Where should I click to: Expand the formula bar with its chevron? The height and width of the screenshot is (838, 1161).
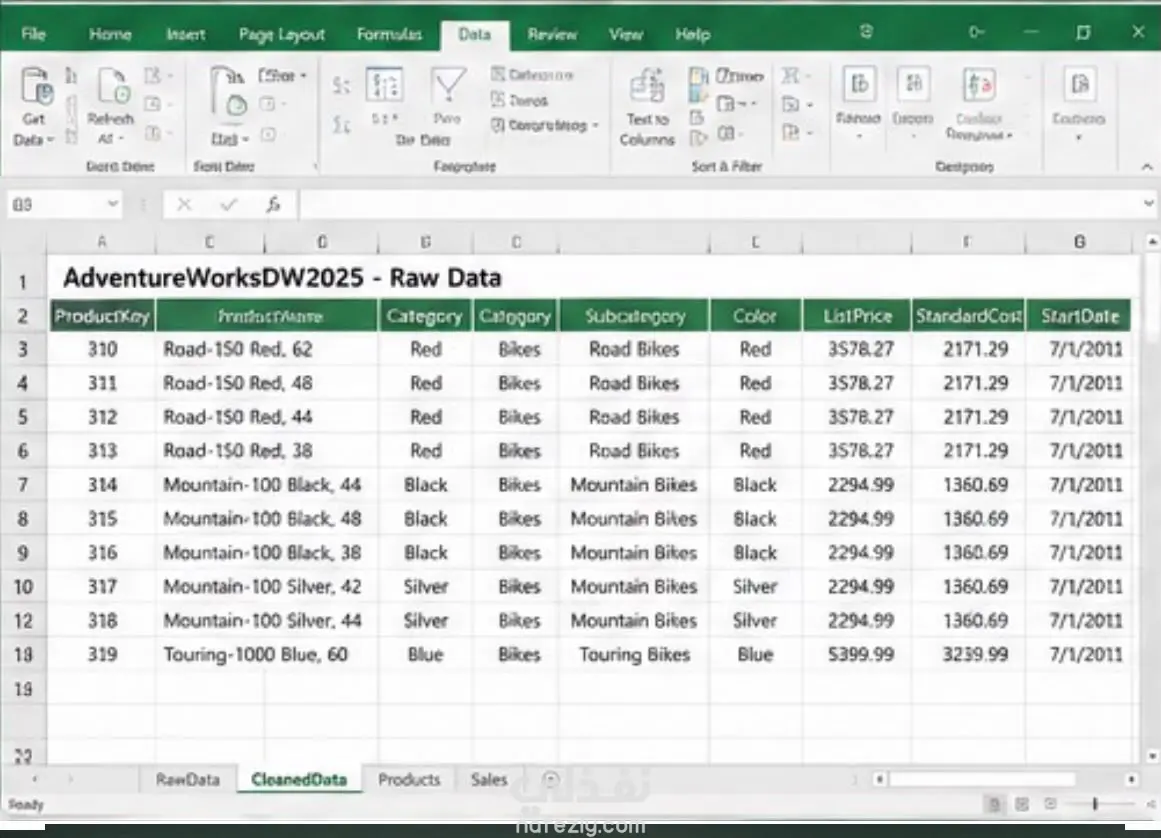[1148, 202]
